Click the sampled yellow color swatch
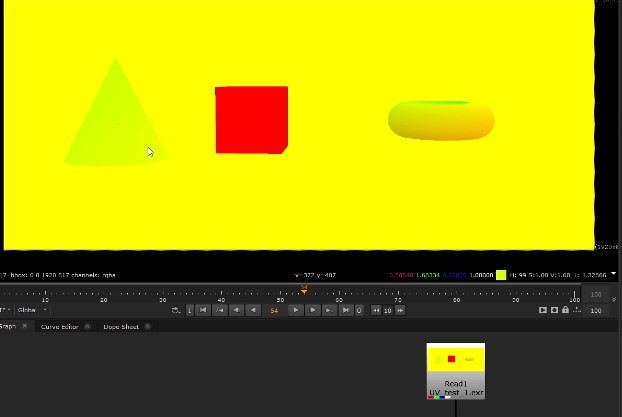Screen dimensions: 622x417 (x=501, y=275)
